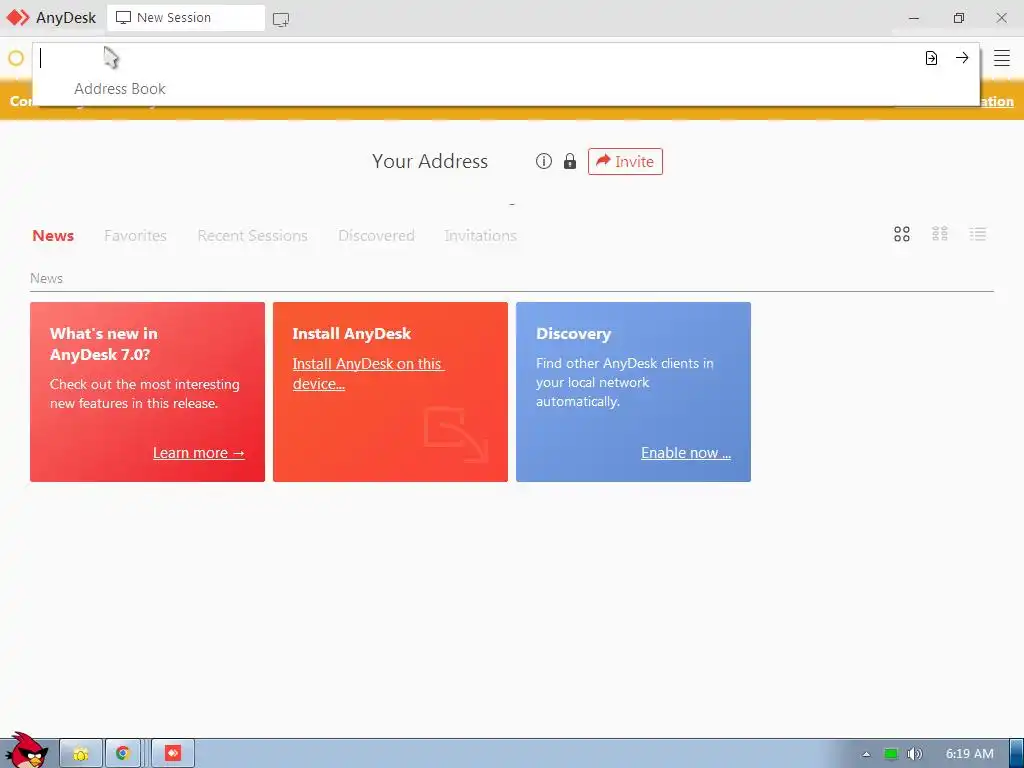Select large tiles view icon
Screen dimensions: 1024x768
coord(902,234)
